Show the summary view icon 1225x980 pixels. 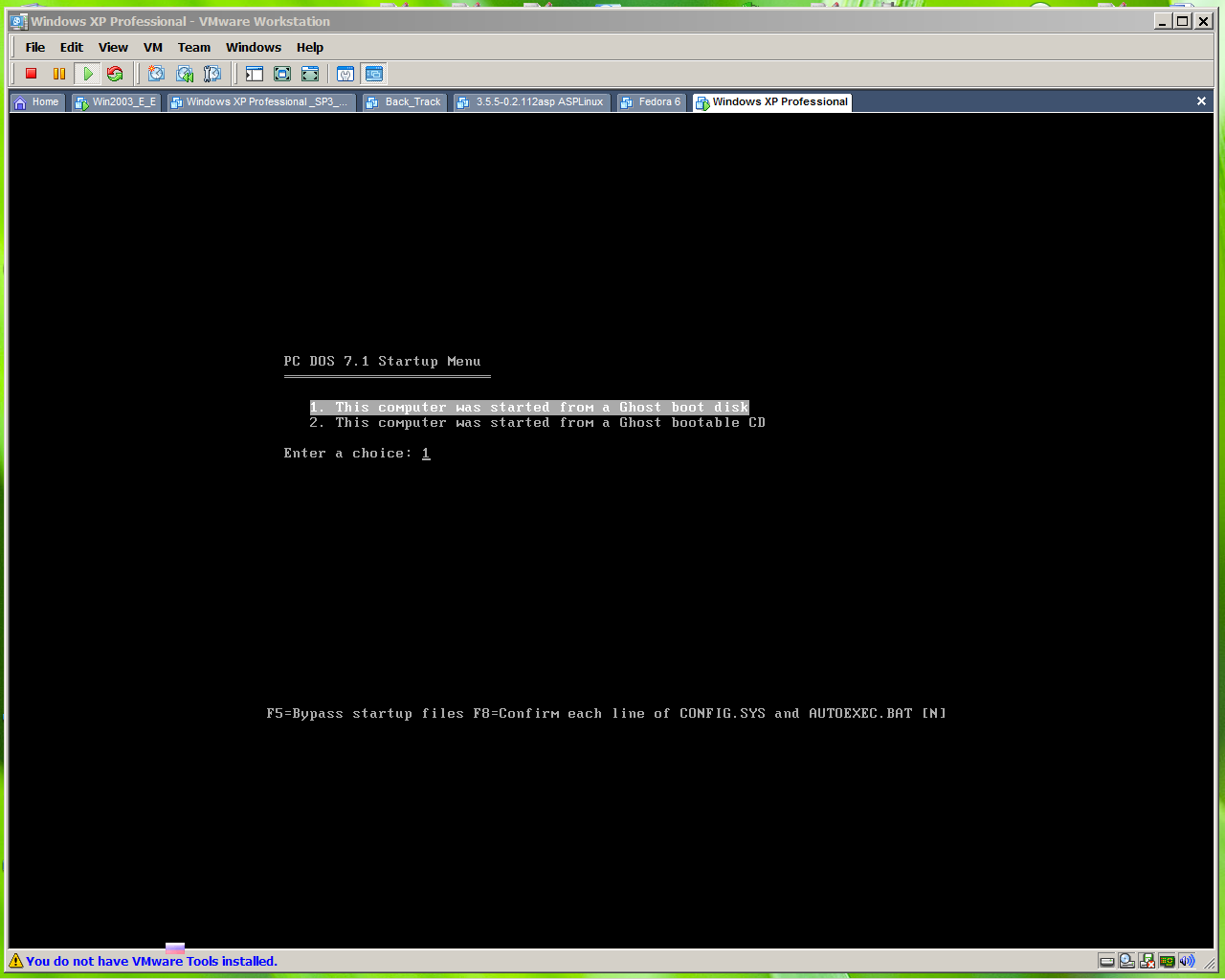pyautogui.click(x=345, y=74)
